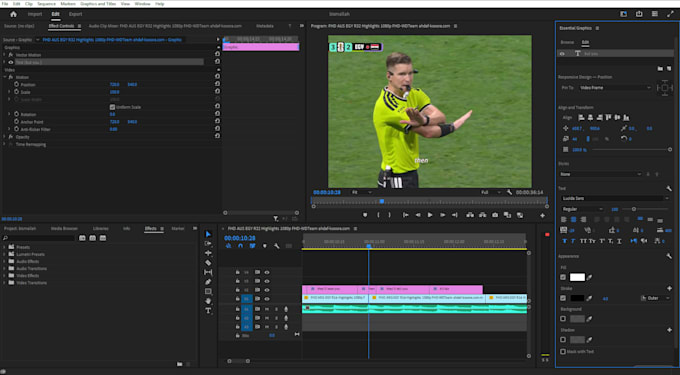Open Text section wrench settings
The image size is (680, 375).
669,189
